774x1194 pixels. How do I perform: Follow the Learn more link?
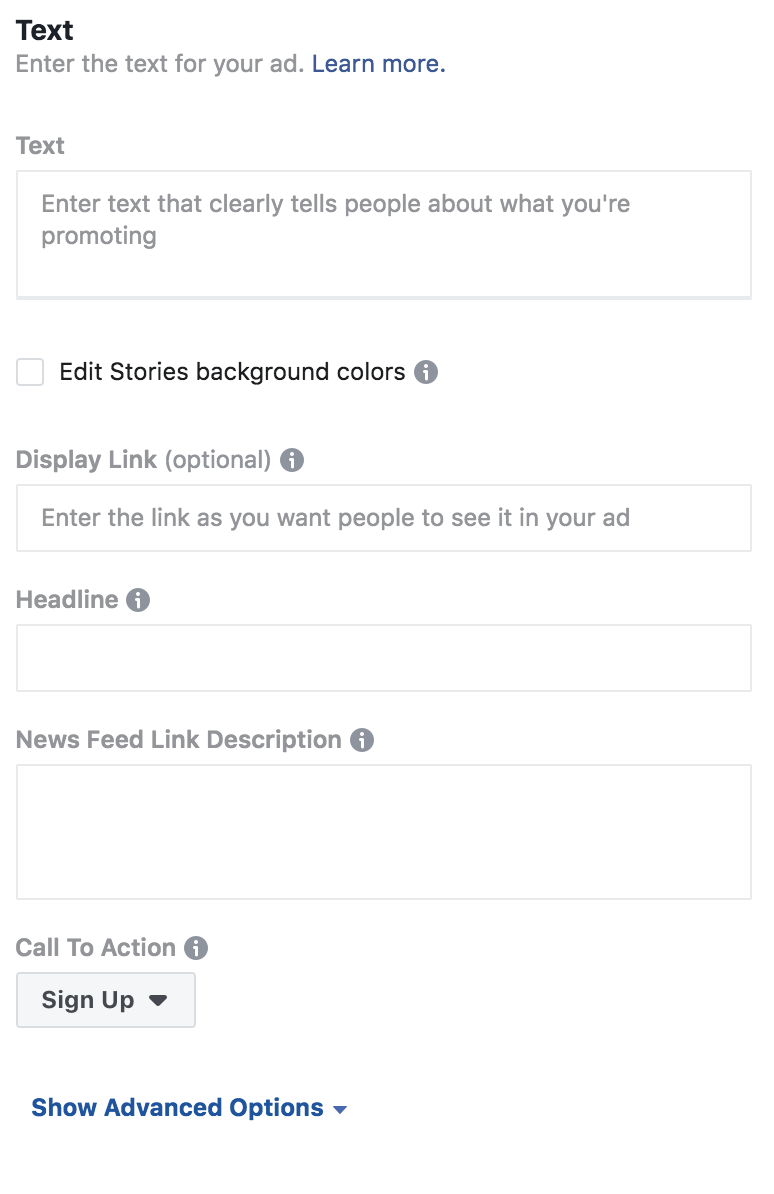[x=378, y=64]
